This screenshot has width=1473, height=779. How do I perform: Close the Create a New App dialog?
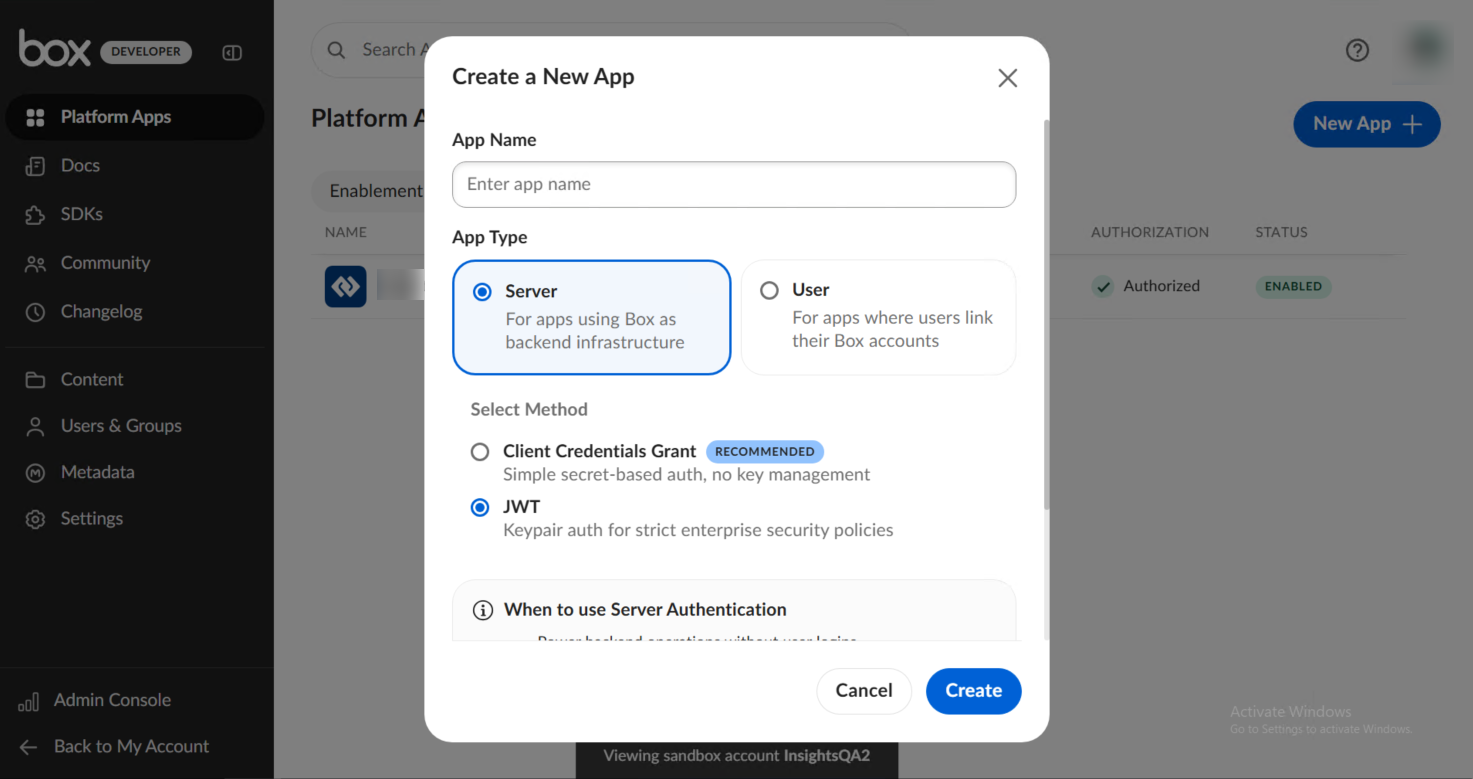point(1008,78)
